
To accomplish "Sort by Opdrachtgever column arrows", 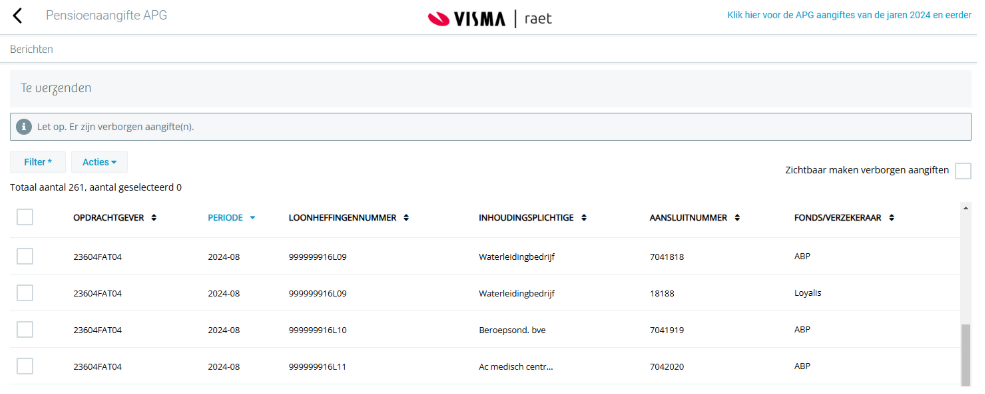I will pyautogui.click(x=154, y=218).
